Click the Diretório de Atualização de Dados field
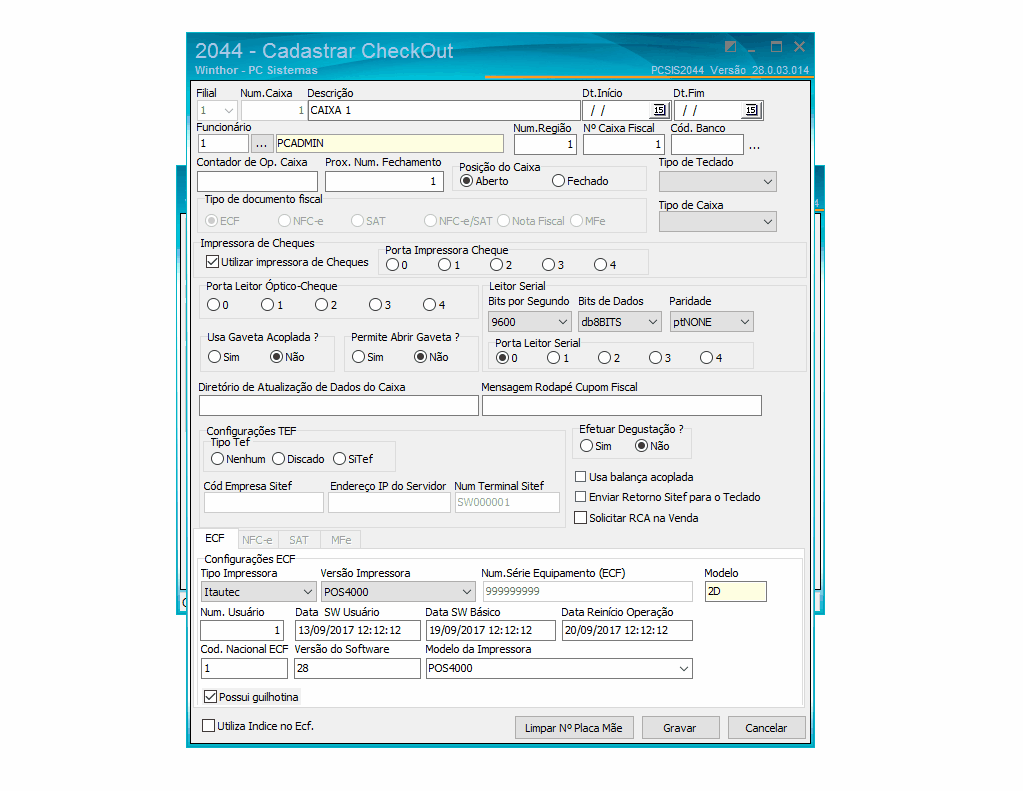 339,405
